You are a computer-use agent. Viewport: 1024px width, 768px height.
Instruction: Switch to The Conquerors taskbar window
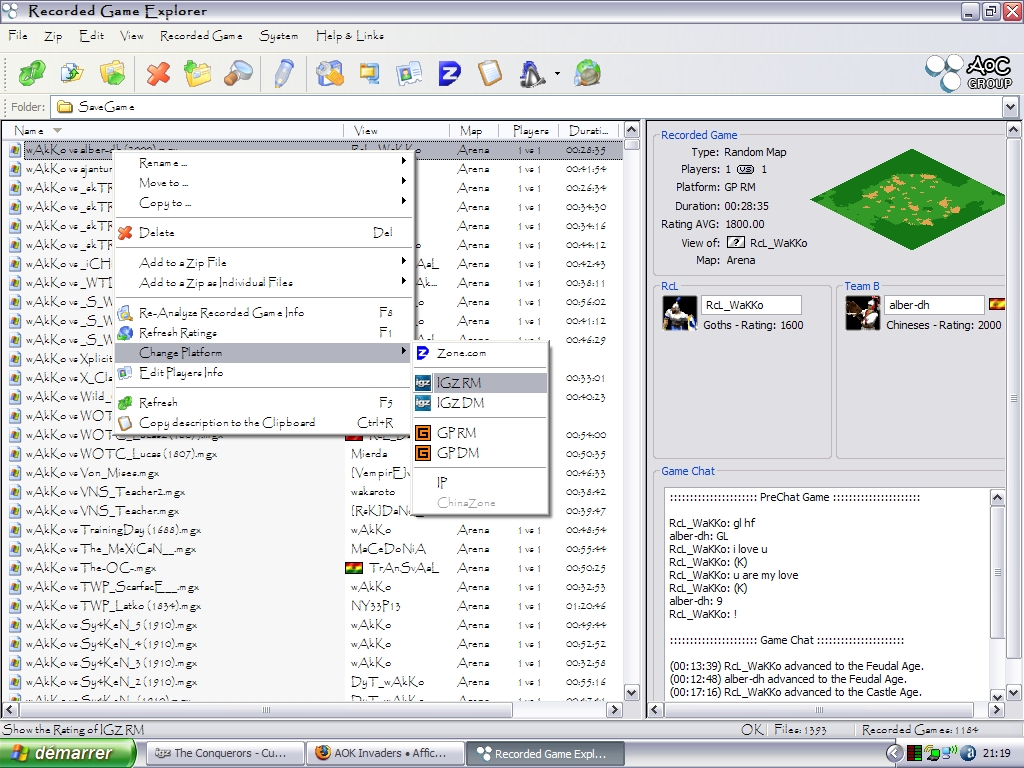tap(225, 753)
